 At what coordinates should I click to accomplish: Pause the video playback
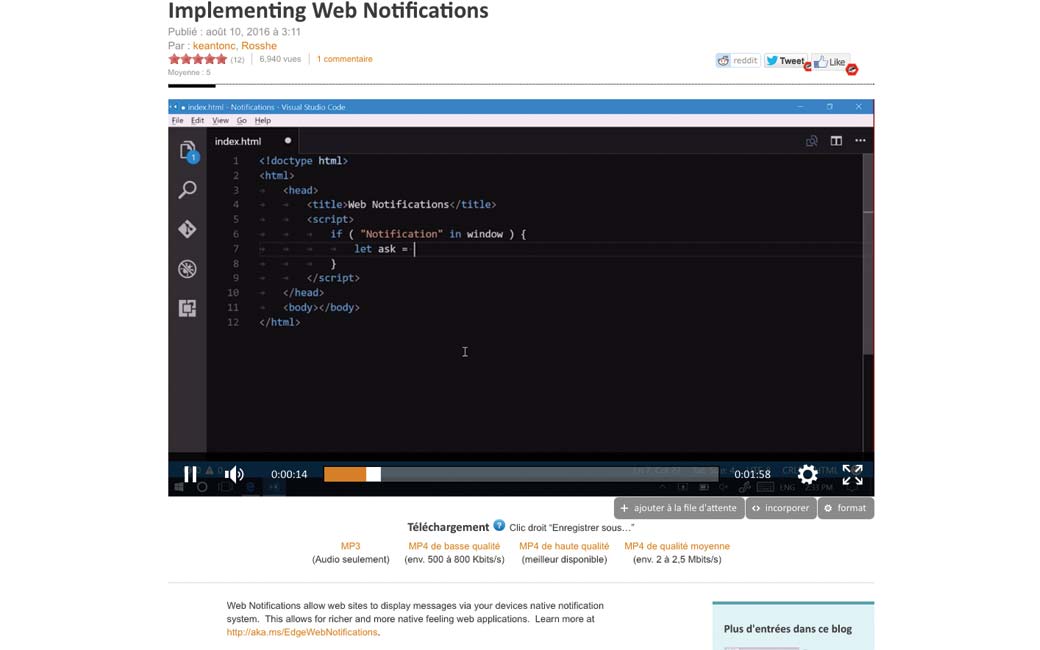[190, 474]
